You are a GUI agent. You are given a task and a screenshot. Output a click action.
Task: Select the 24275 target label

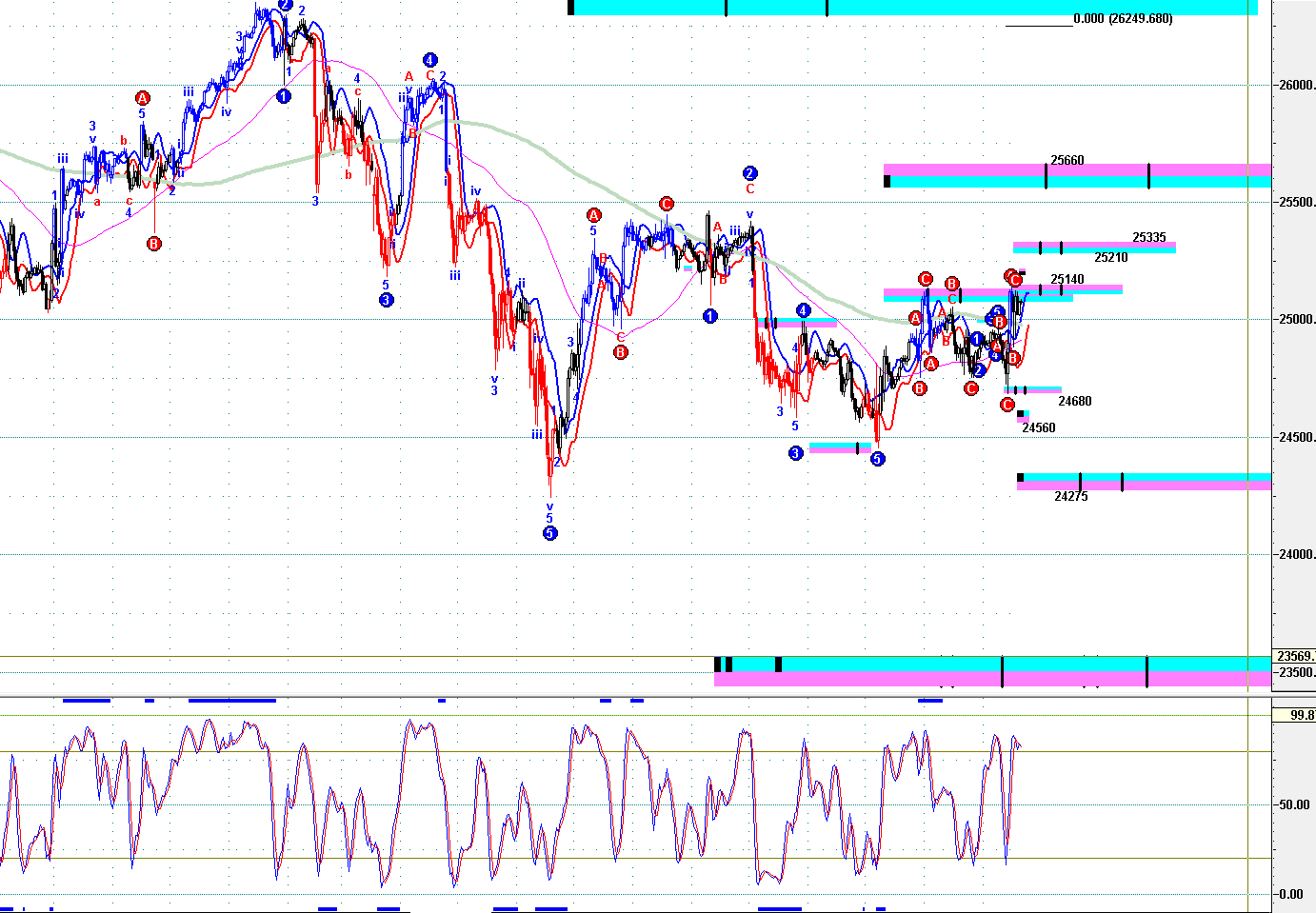coord(1071,497)
